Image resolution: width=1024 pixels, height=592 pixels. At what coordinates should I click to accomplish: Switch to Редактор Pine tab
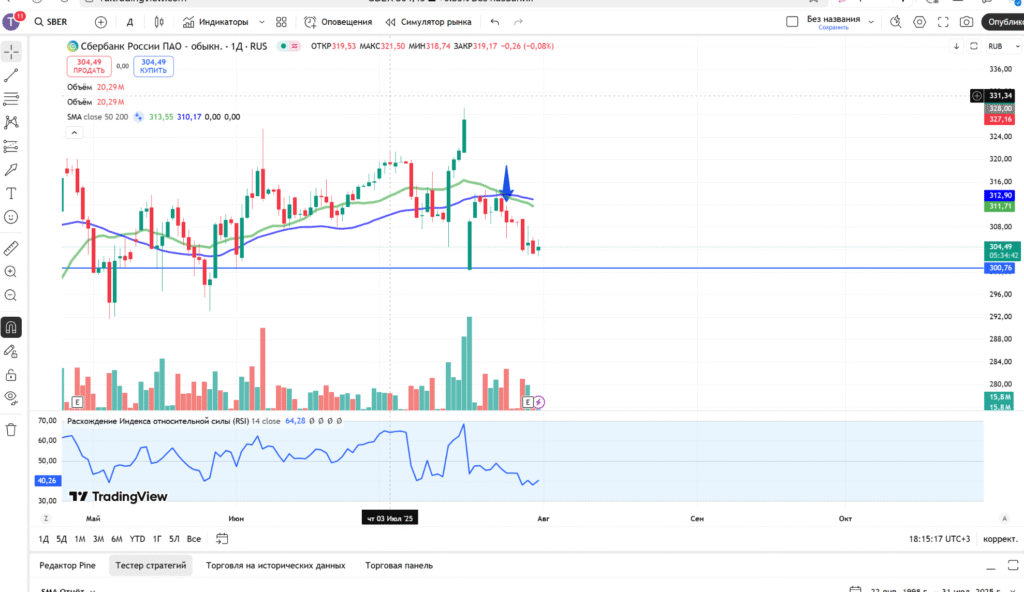[x=67, y=565]
